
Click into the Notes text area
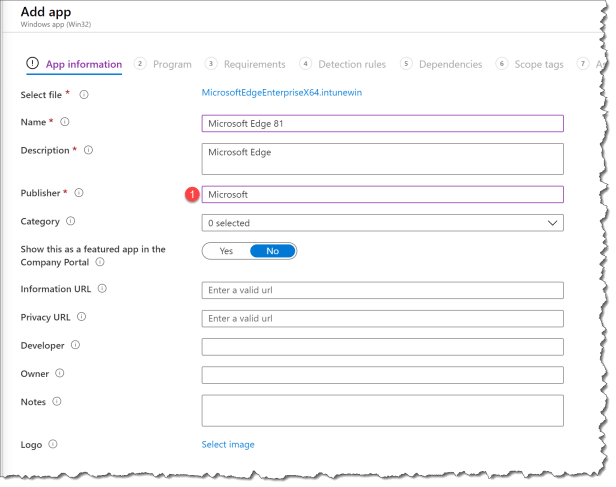tap(383, 410)
